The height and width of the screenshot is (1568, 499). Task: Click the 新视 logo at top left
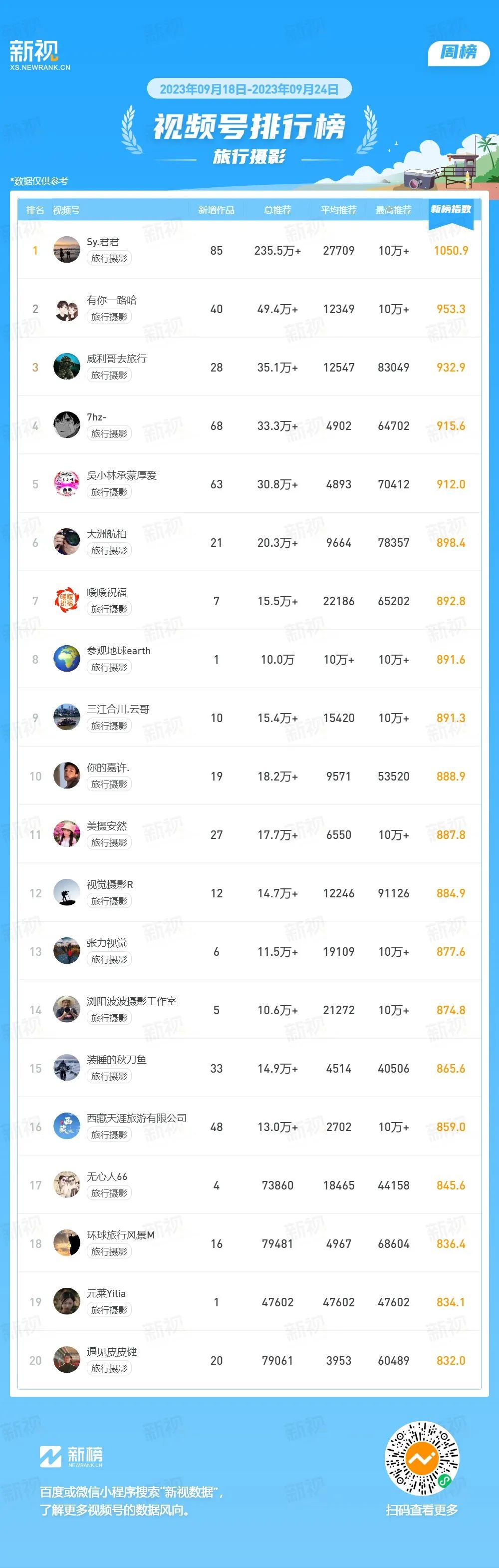[39, 55]
